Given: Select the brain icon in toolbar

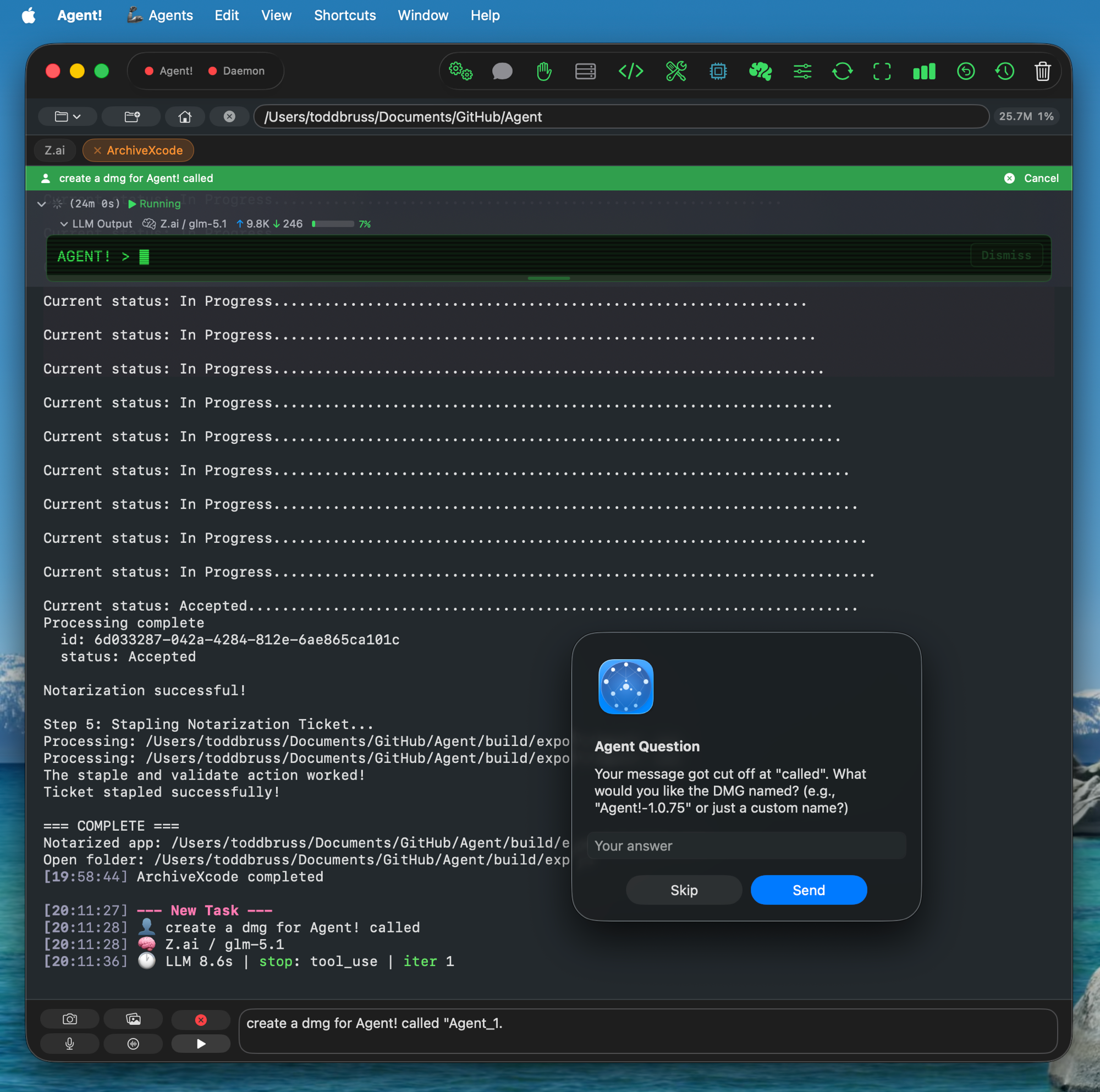Looking at the screenshot, I should (760, 71).
